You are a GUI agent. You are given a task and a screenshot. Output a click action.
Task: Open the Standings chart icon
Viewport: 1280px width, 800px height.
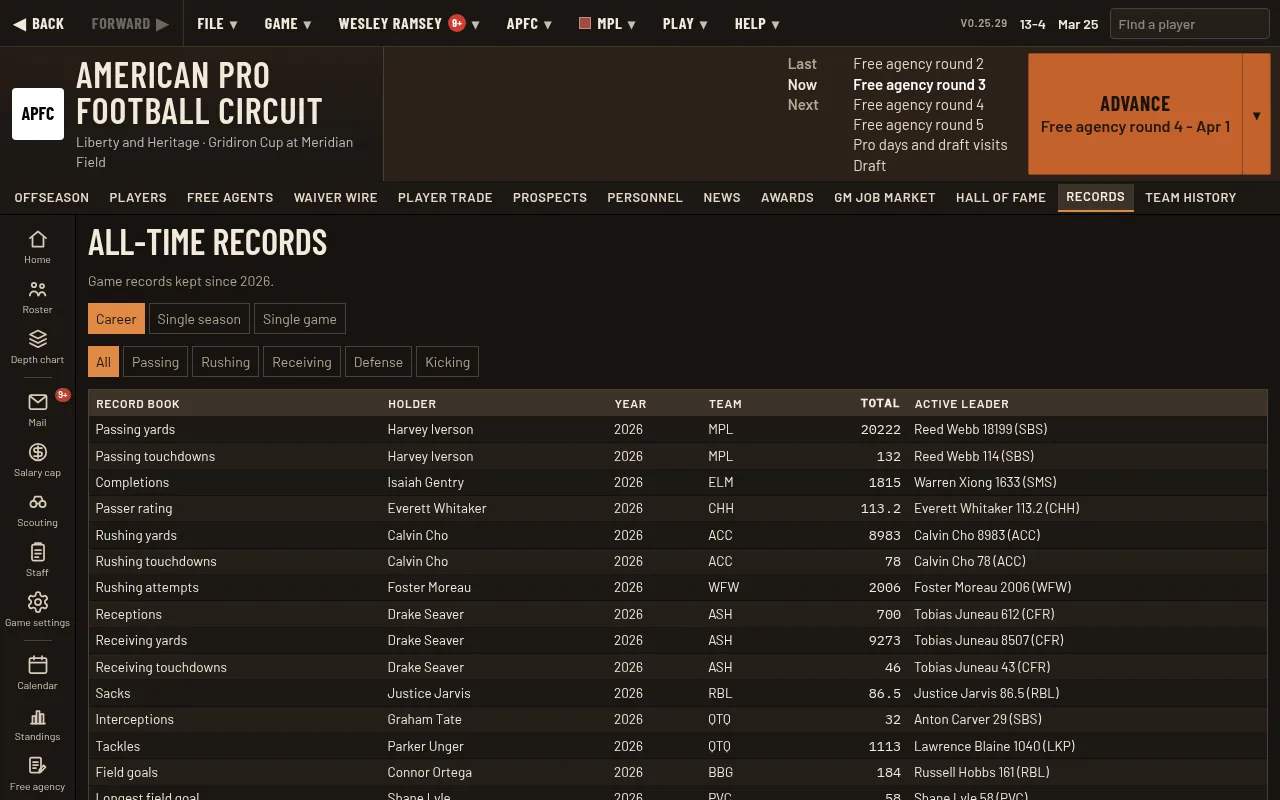pos(37,723)
